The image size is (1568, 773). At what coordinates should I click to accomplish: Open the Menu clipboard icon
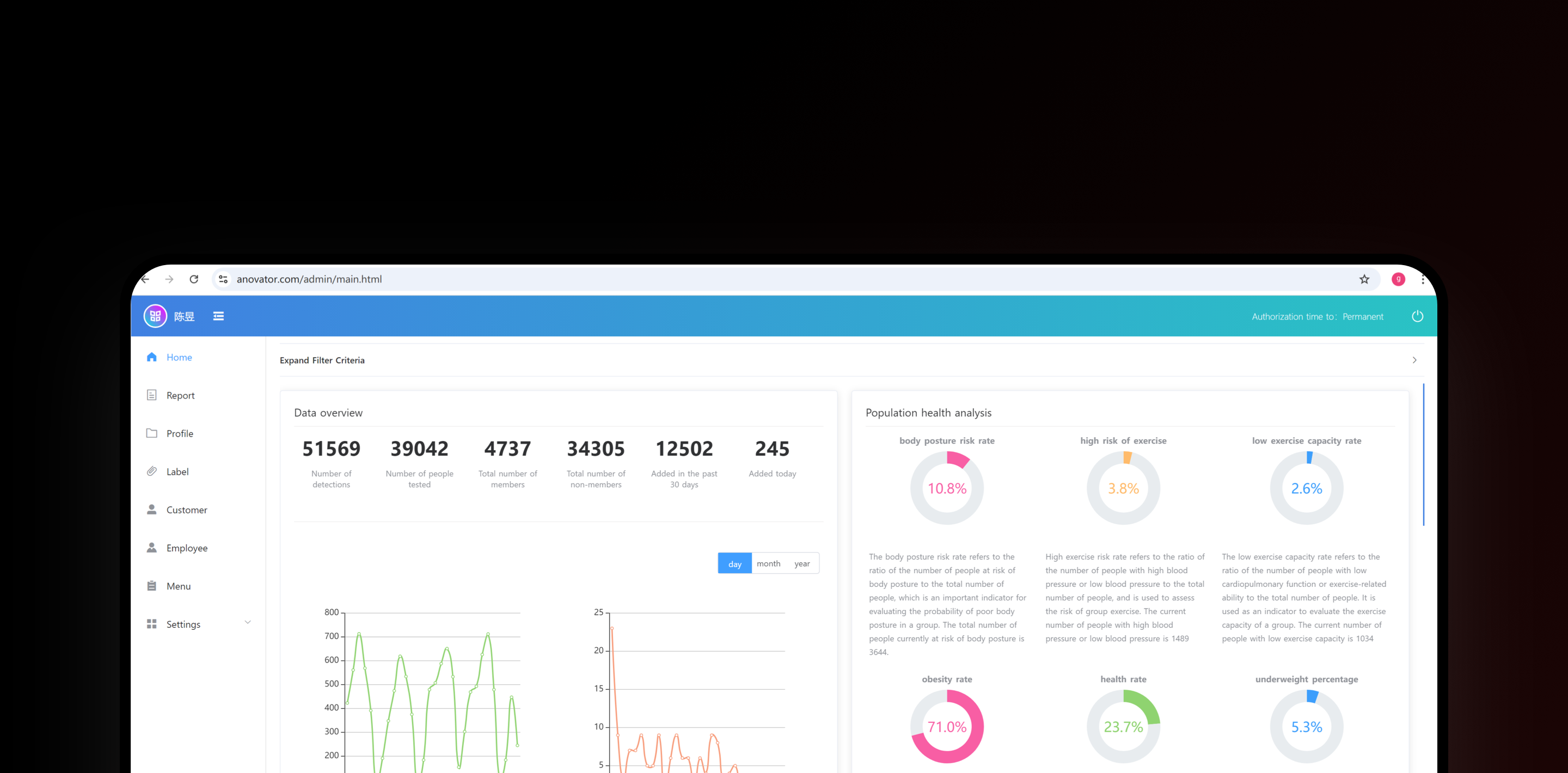[151, 586]
